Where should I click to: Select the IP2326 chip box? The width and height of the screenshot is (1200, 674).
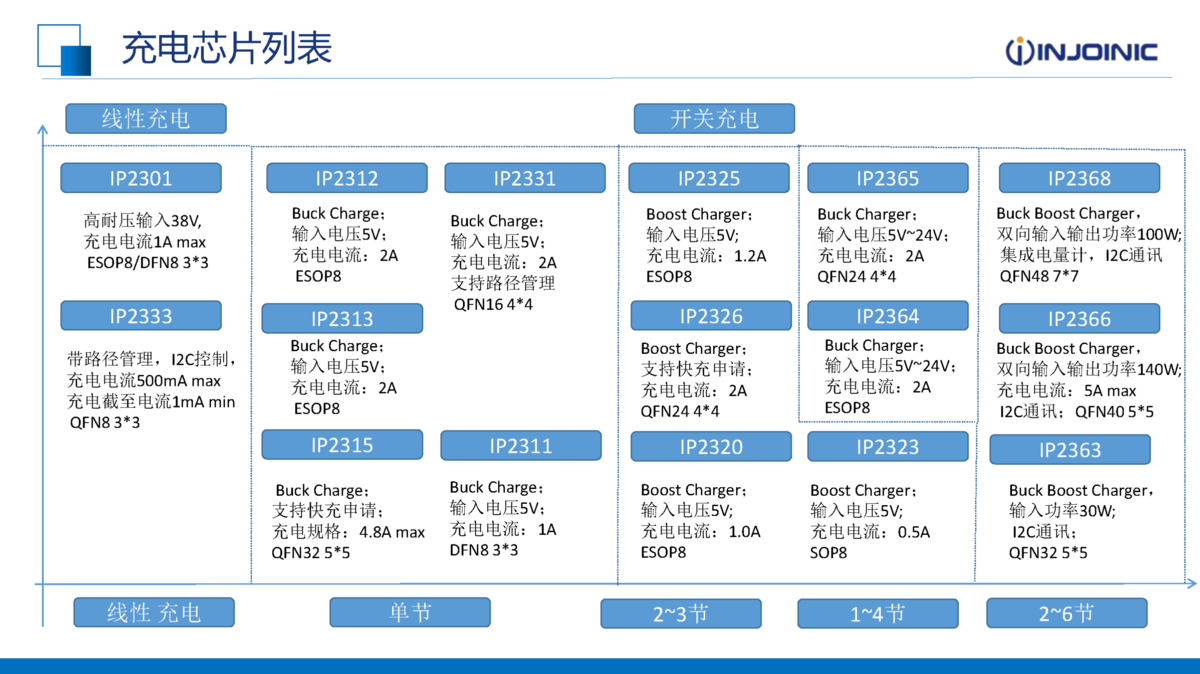pos(711,316)
